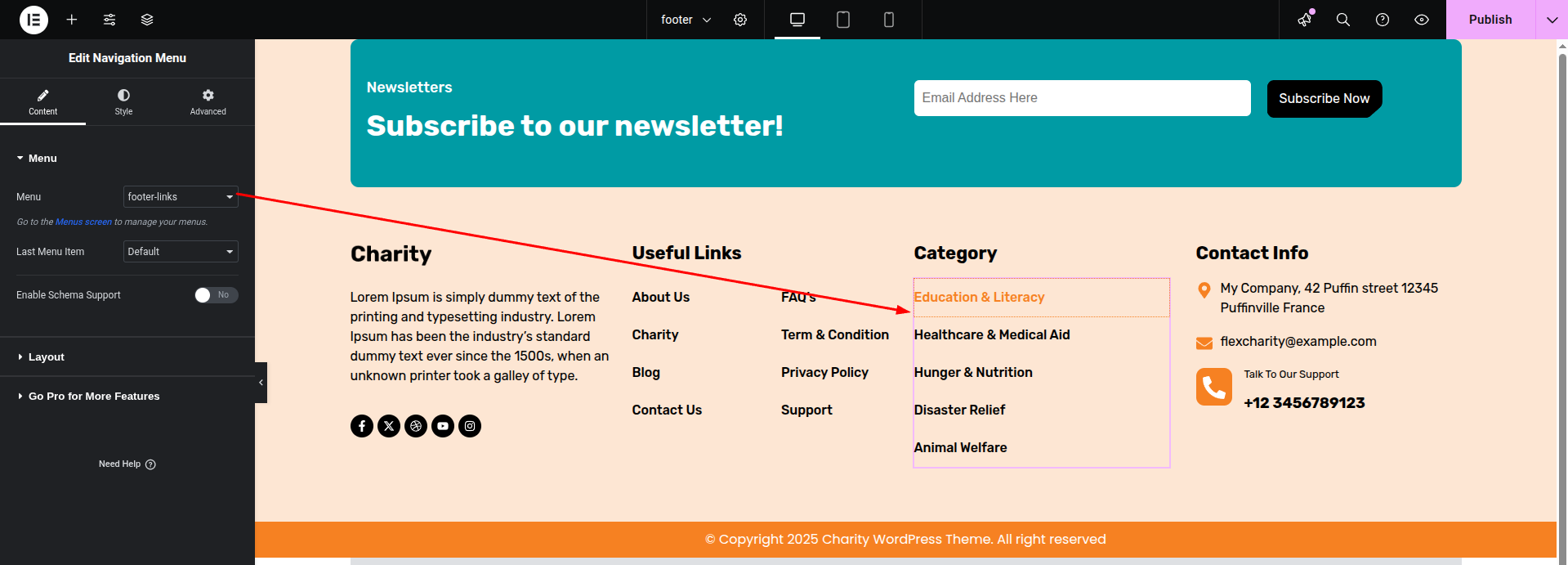The width and height of the screenshot is (1568, 565).
Task: Open the Finder search icon
Action: (x=1342, y=20)
